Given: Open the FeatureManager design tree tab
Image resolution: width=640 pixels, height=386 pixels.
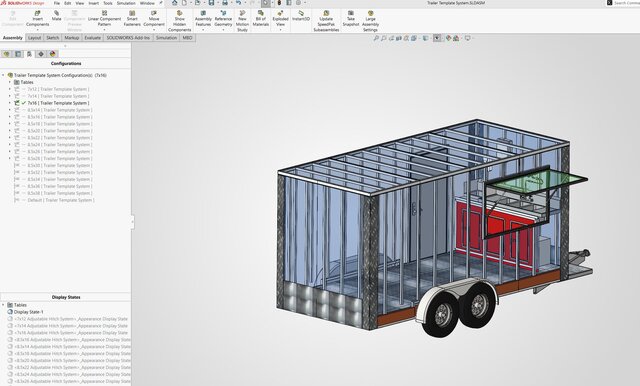Looking at the screenshot, I should 6,54.
